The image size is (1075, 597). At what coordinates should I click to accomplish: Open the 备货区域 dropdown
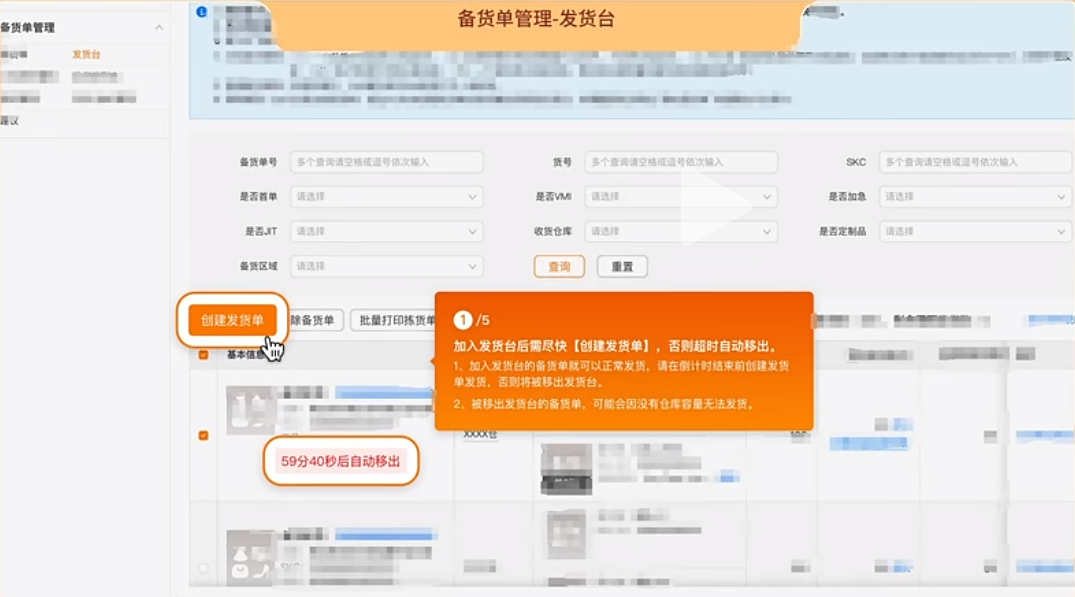click(x=387, y=266)
